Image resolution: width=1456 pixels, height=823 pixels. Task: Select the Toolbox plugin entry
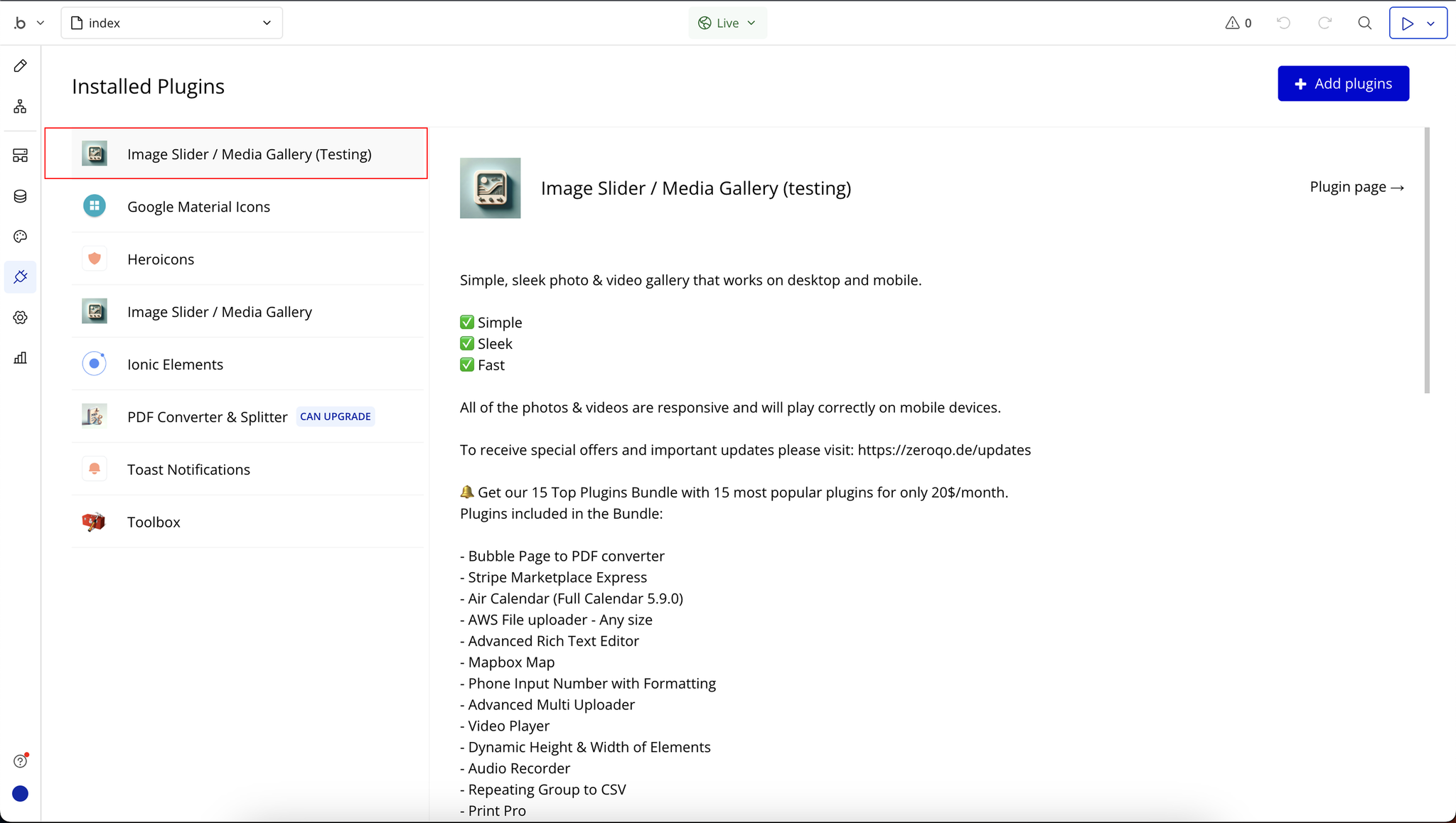tap(154, 522)
